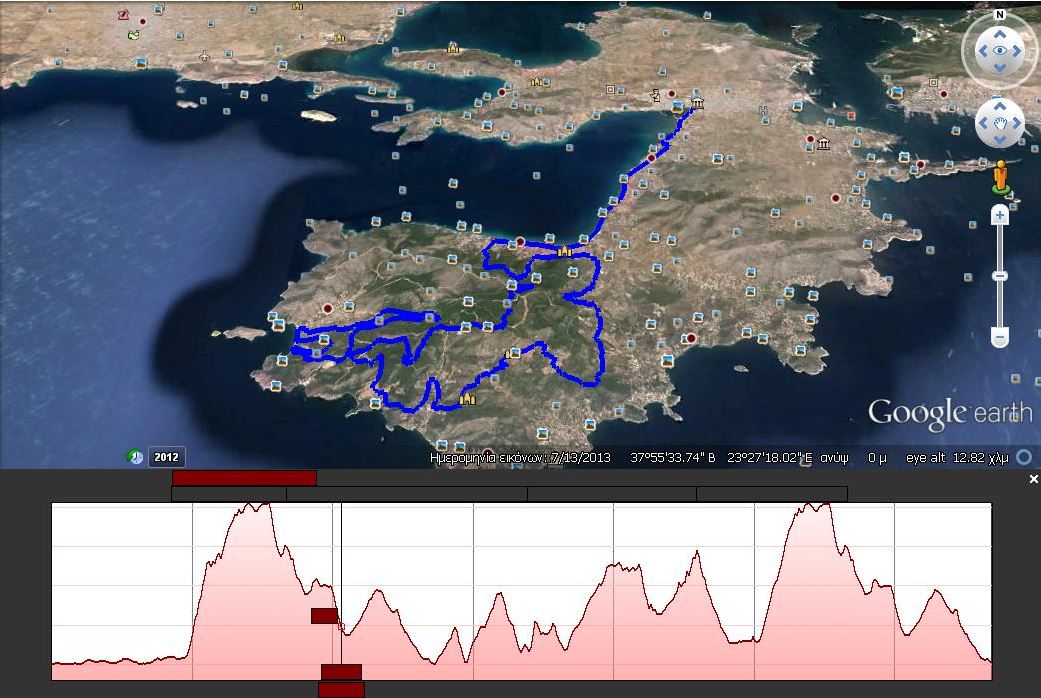The height and width of the screenshot is (698, 1041).
Task: Rotate view right with look joystick arrow
Action: (x=1017, y=51)
